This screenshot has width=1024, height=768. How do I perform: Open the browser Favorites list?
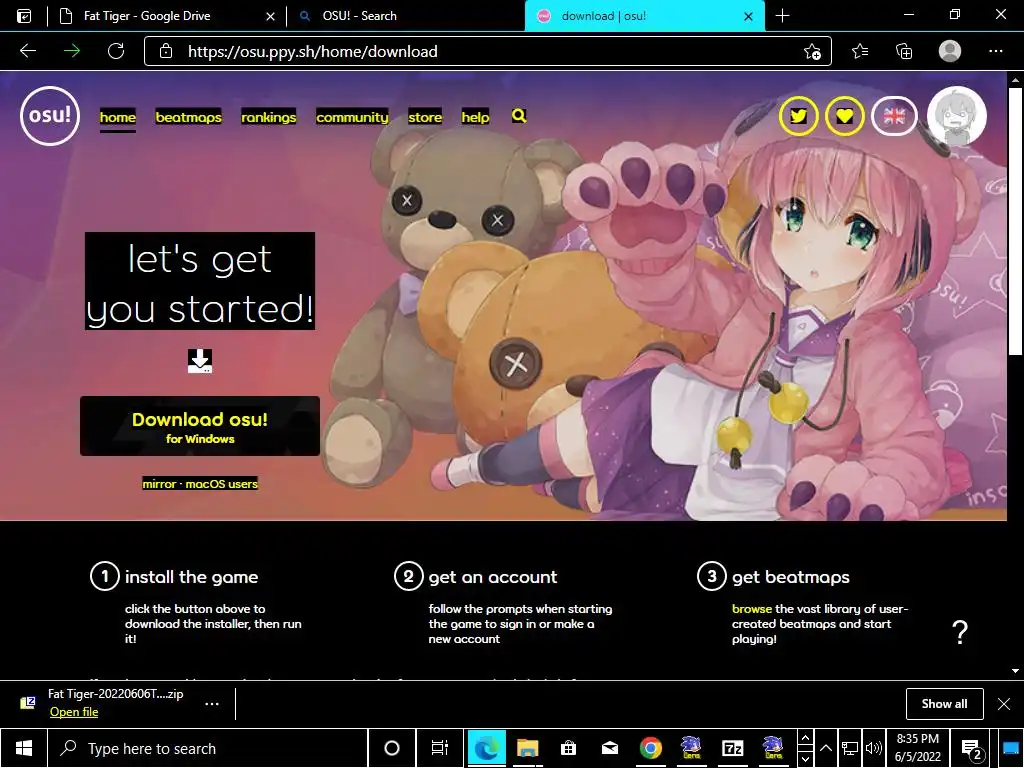[x=860, y=51]
